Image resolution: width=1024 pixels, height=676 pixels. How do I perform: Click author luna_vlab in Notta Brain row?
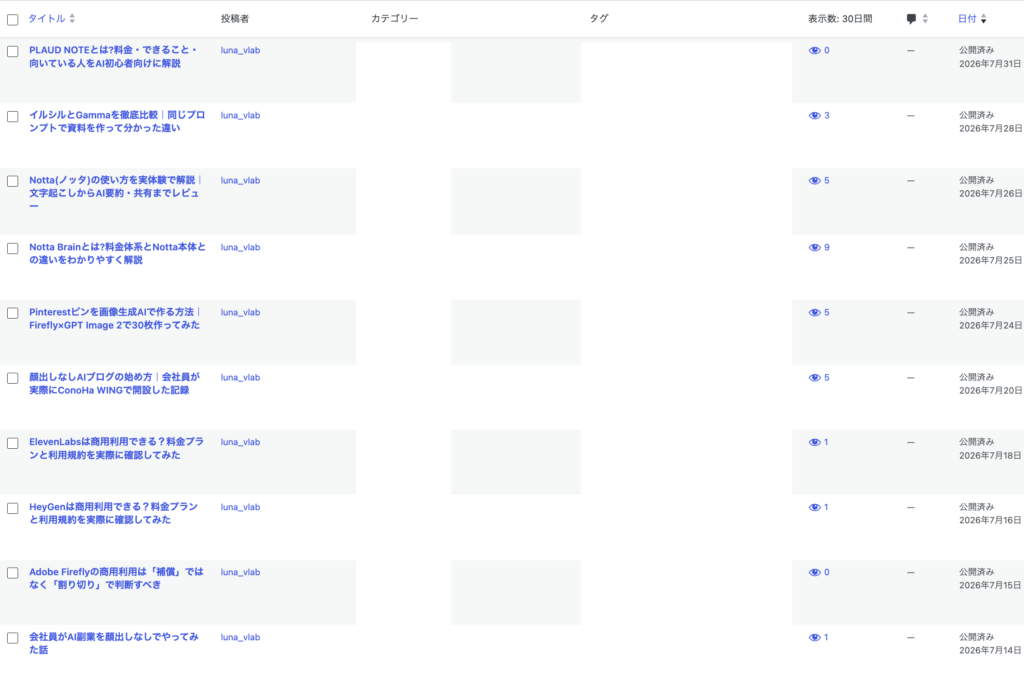tap(240, 248)
